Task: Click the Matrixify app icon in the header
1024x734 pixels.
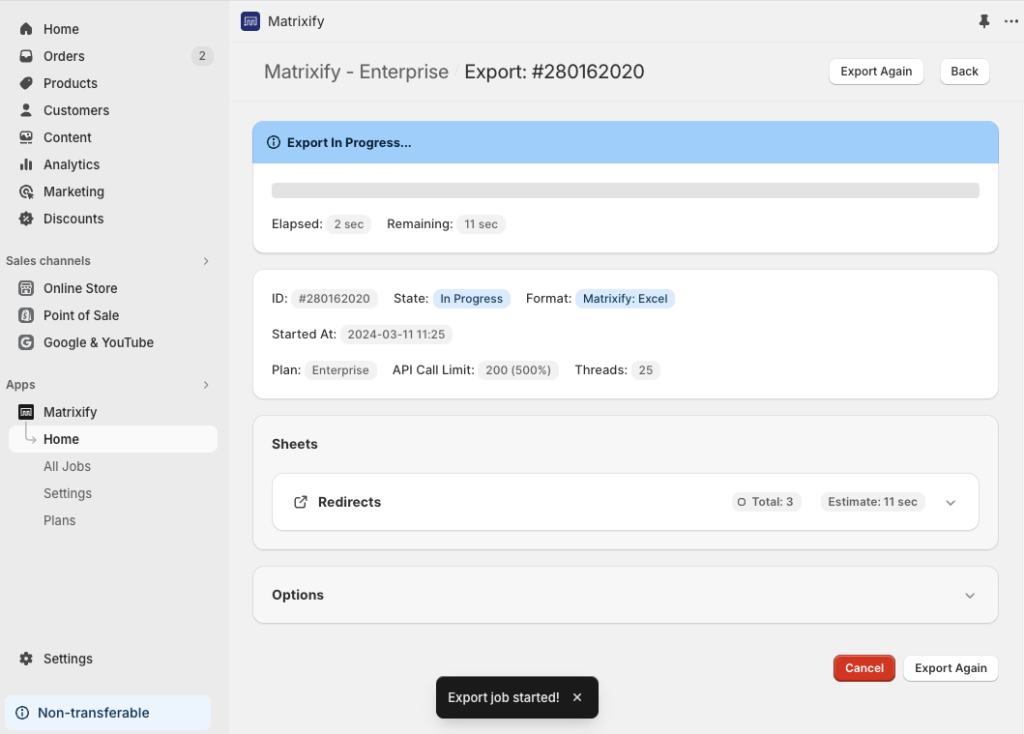Action: tap(249, 21)
